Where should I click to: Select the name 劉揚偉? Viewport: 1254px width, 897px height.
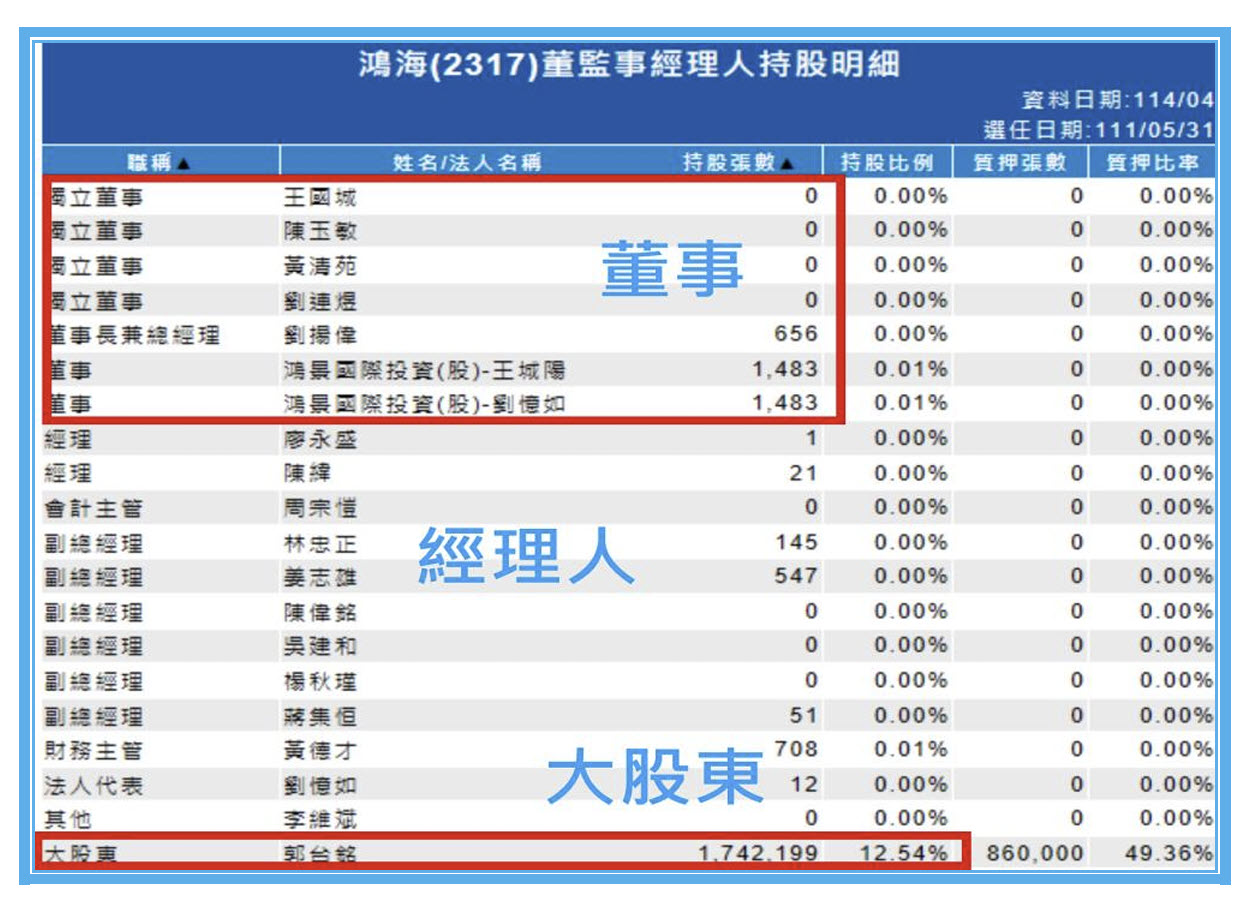click(x=320, y=334)
